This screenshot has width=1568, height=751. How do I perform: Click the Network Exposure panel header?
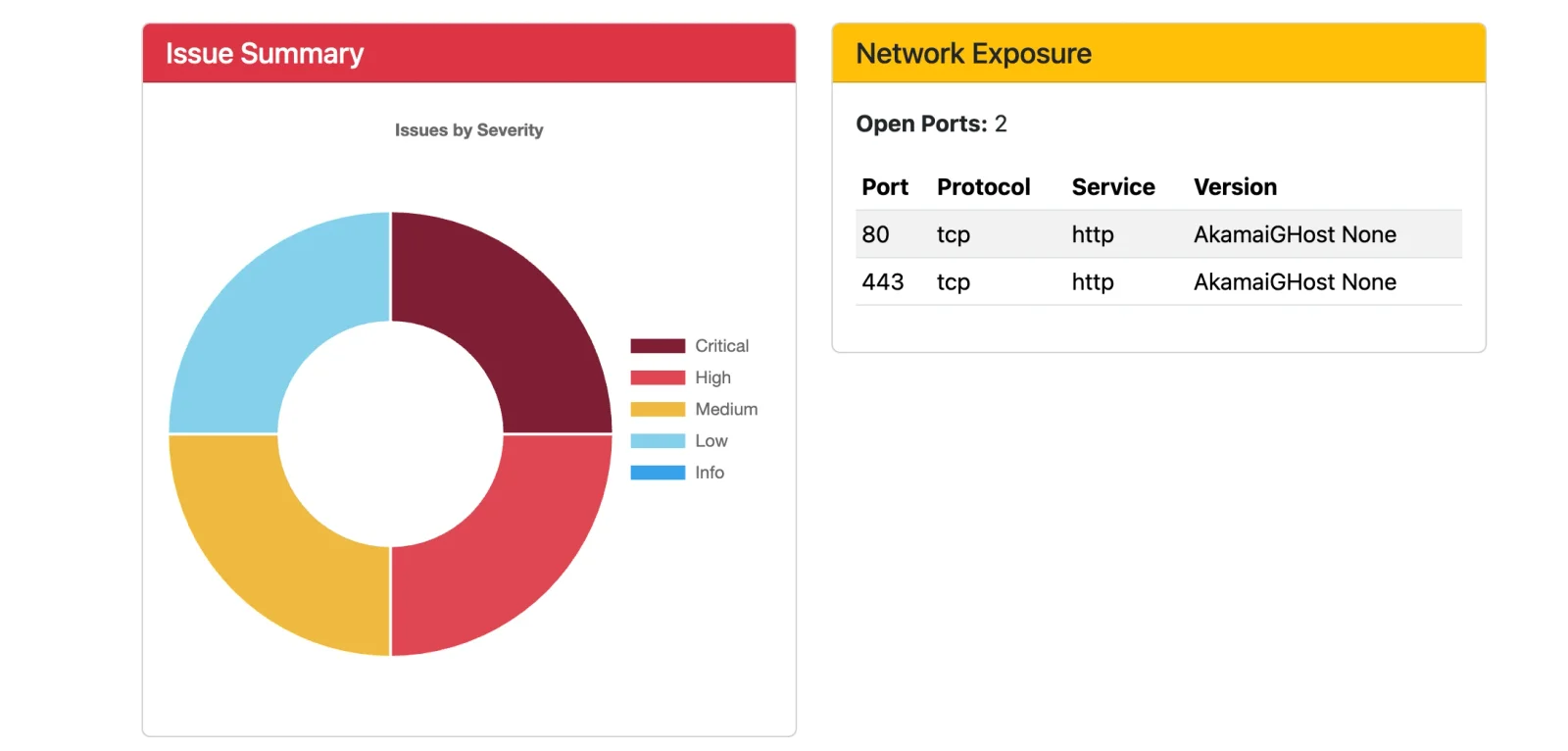[1158, 53]
